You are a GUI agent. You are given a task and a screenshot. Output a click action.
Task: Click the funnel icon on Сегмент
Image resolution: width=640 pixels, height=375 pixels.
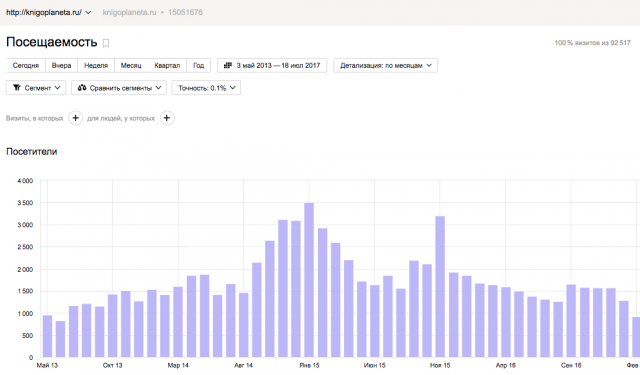click(17, 88)
